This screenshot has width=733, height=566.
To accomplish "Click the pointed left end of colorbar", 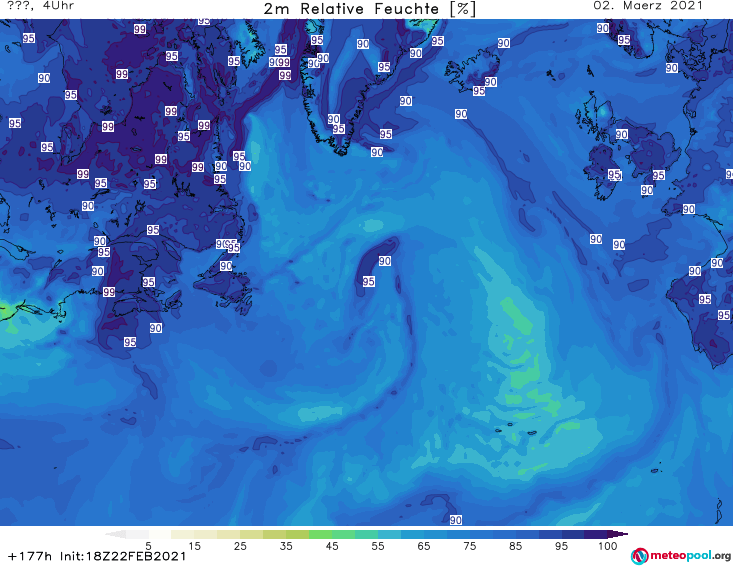I will click(115, 534).
